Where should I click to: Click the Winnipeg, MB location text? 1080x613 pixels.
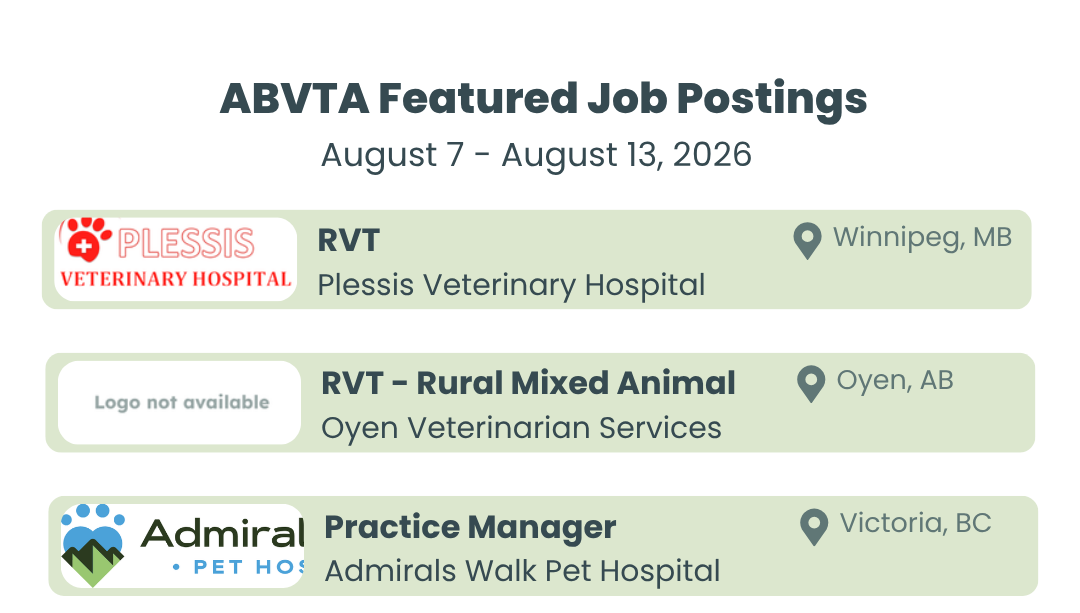922,238
